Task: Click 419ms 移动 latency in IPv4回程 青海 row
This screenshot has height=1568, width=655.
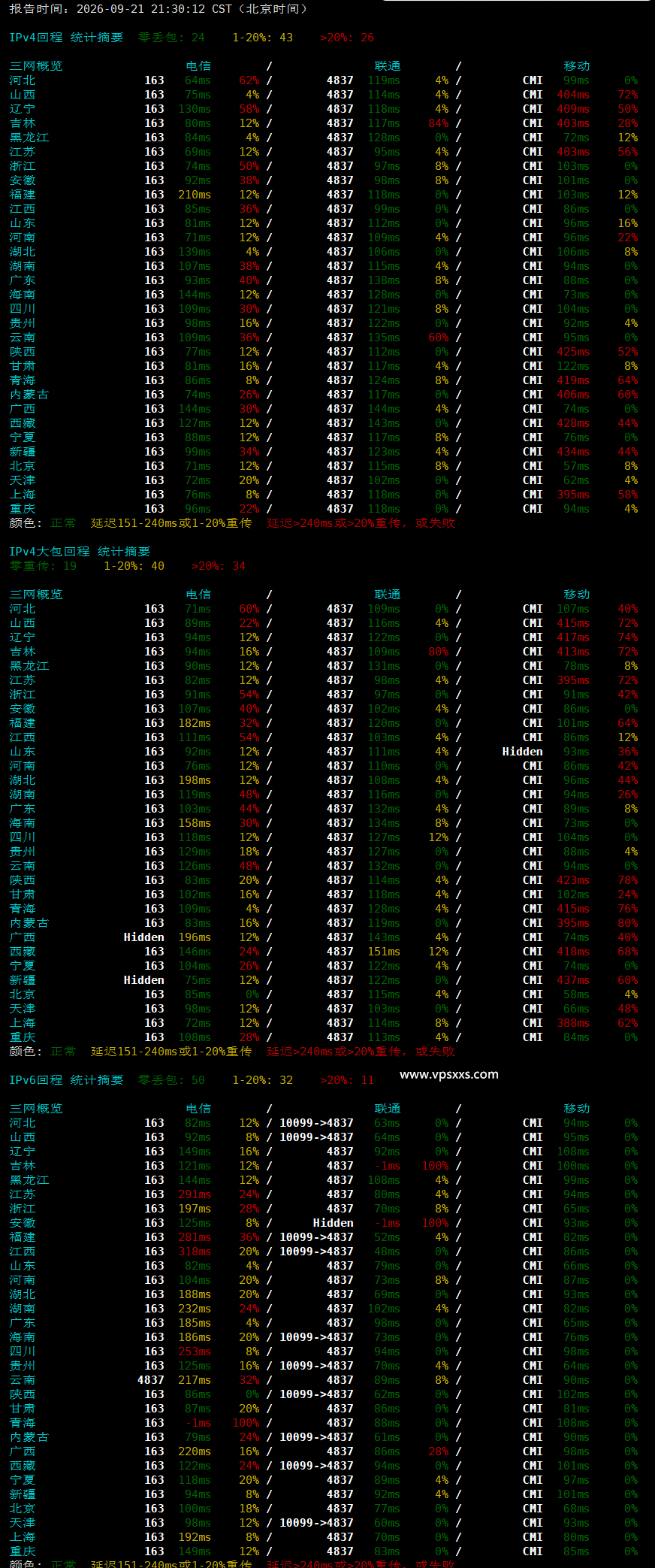Action: click(x=573, y=380)
